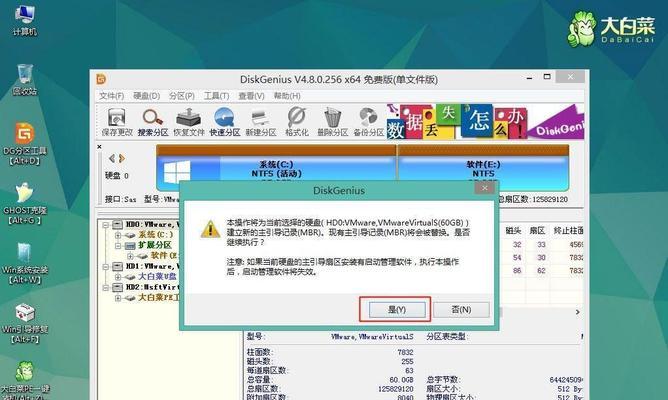This screenshot has width=668, height=400.
Task: Launch 快速分区 from the toolbar
Action: [225, 122]
